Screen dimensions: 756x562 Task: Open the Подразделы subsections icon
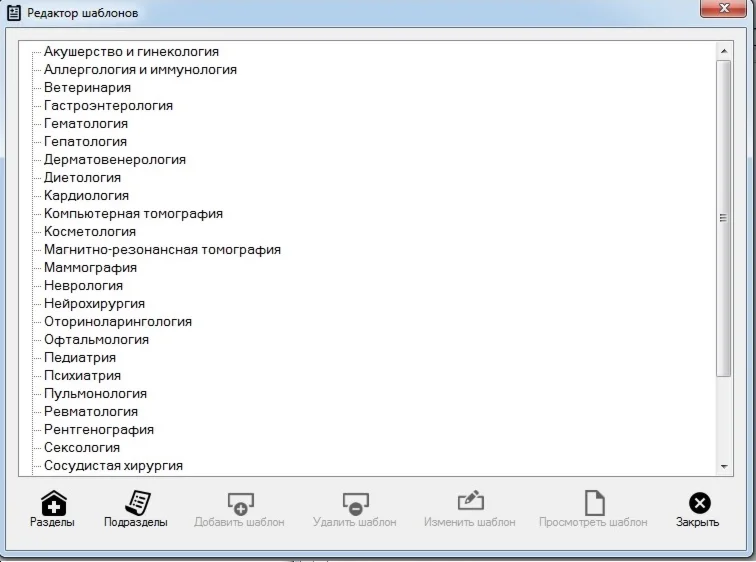pos(138,503)
